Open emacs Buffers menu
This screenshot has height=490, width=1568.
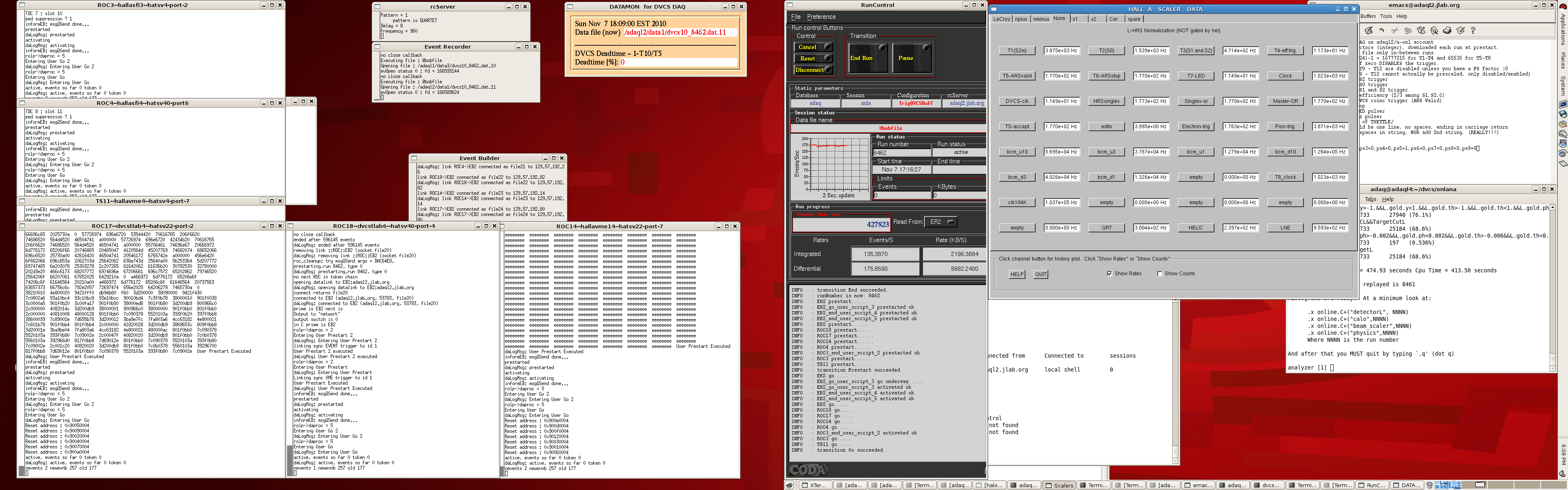(1368, 16)
